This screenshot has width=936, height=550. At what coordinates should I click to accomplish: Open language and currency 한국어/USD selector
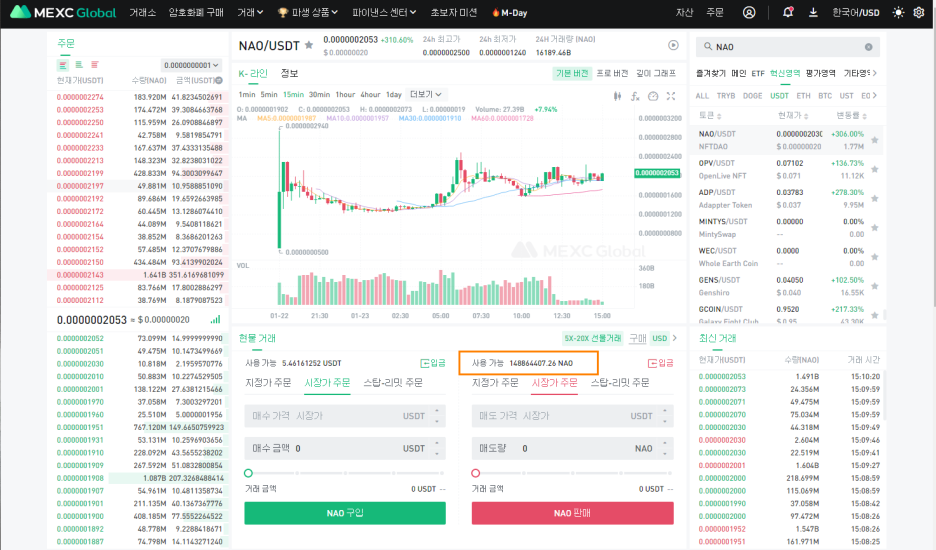855,13
